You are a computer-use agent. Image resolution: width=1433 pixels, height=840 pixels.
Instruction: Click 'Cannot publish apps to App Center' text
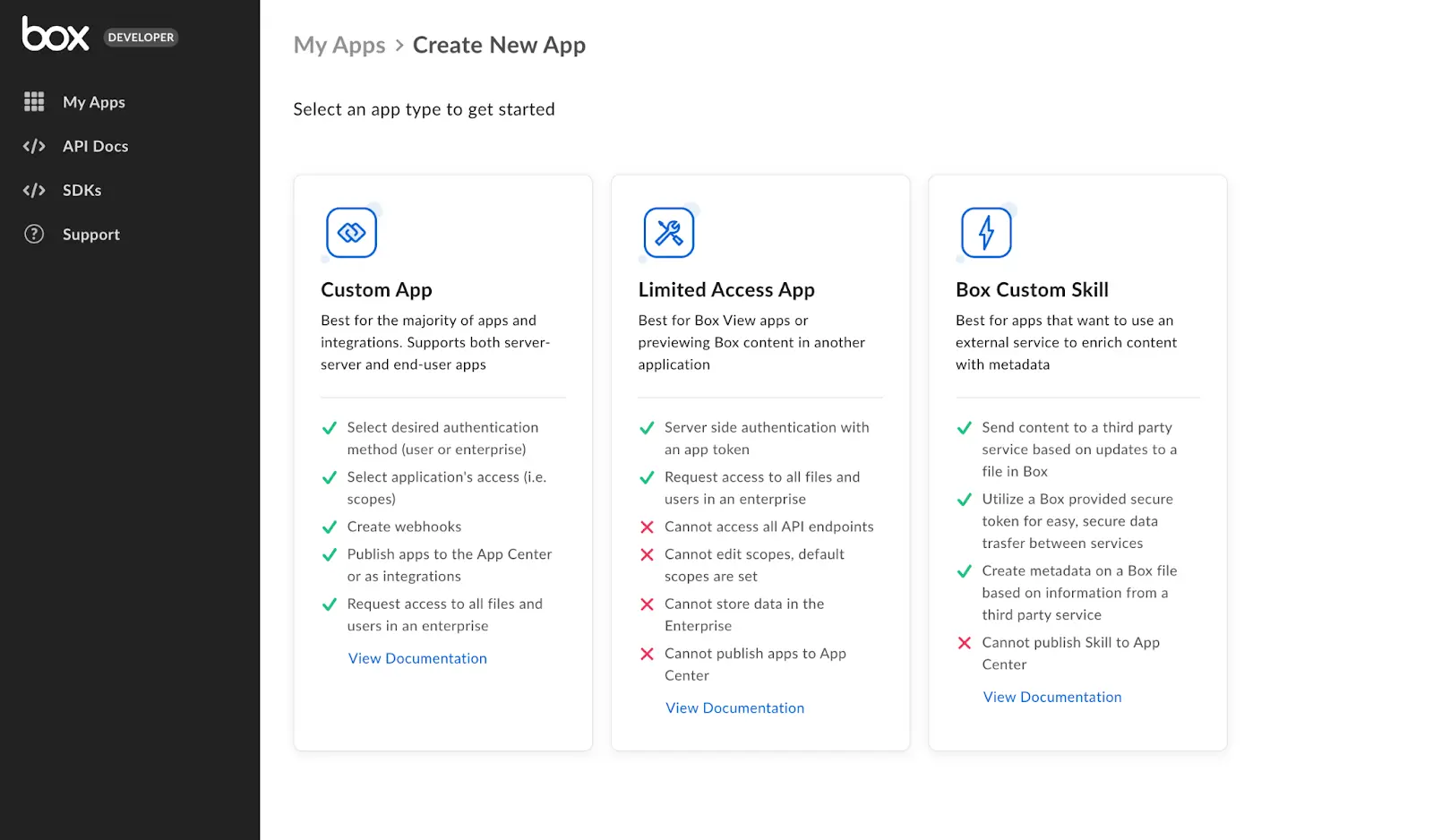point(755,664)
